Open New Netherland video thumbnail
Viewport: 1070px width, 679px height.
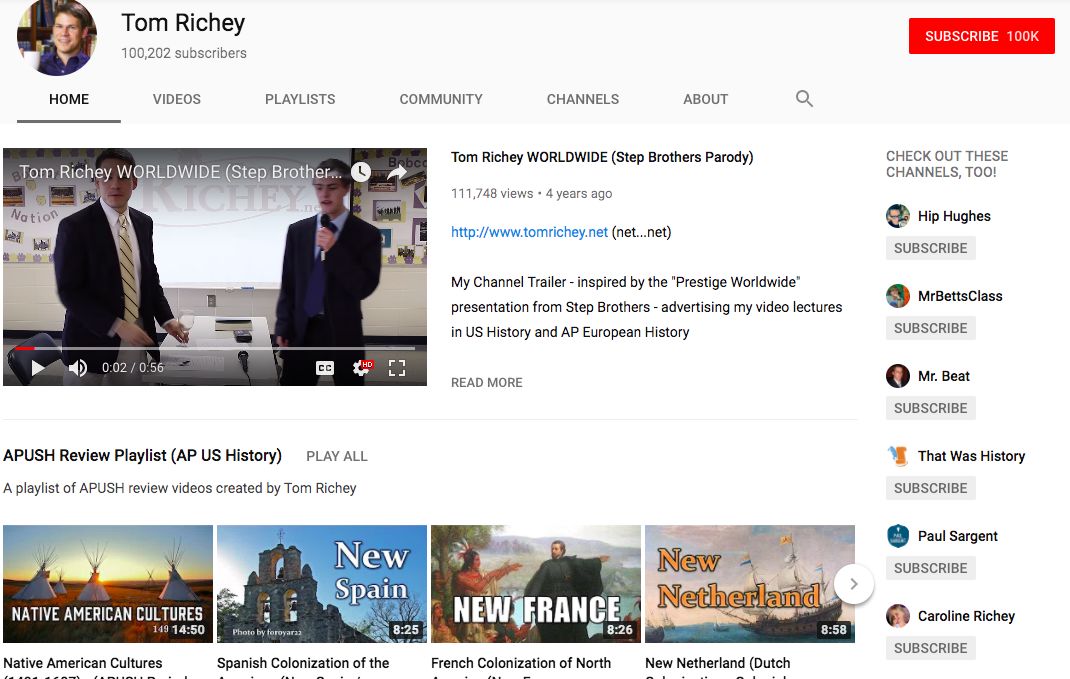[x=750, y=584]
